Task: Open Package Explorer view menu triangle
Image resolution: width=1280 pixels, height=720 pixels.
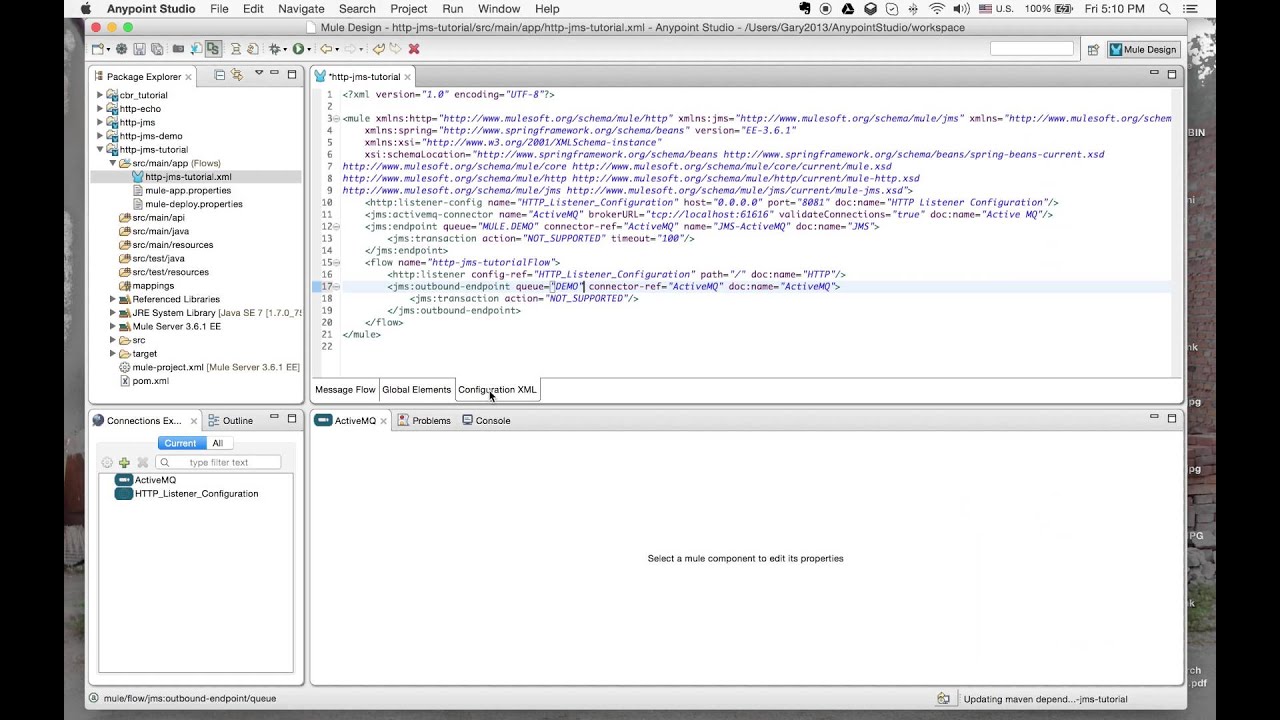Action: 259,73
